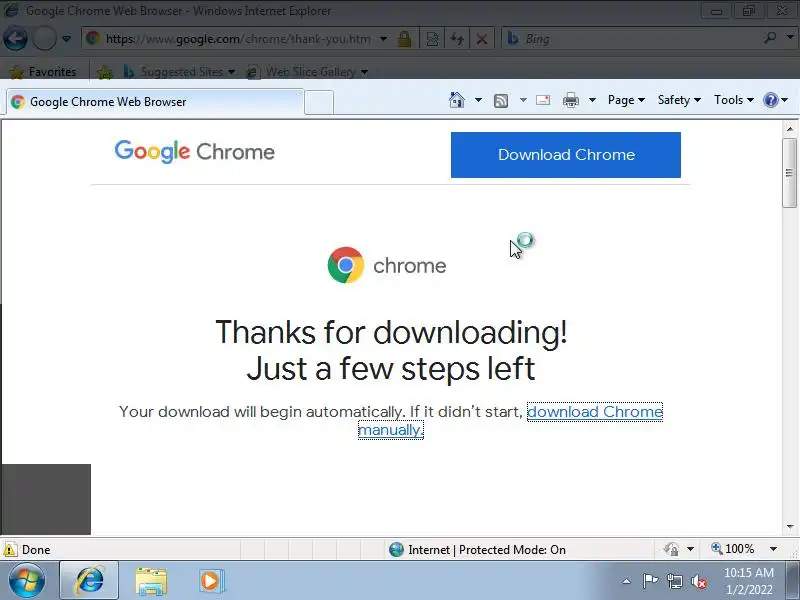Click the network tray icon
Screen dimensions: 800x600
pos(674,581)
